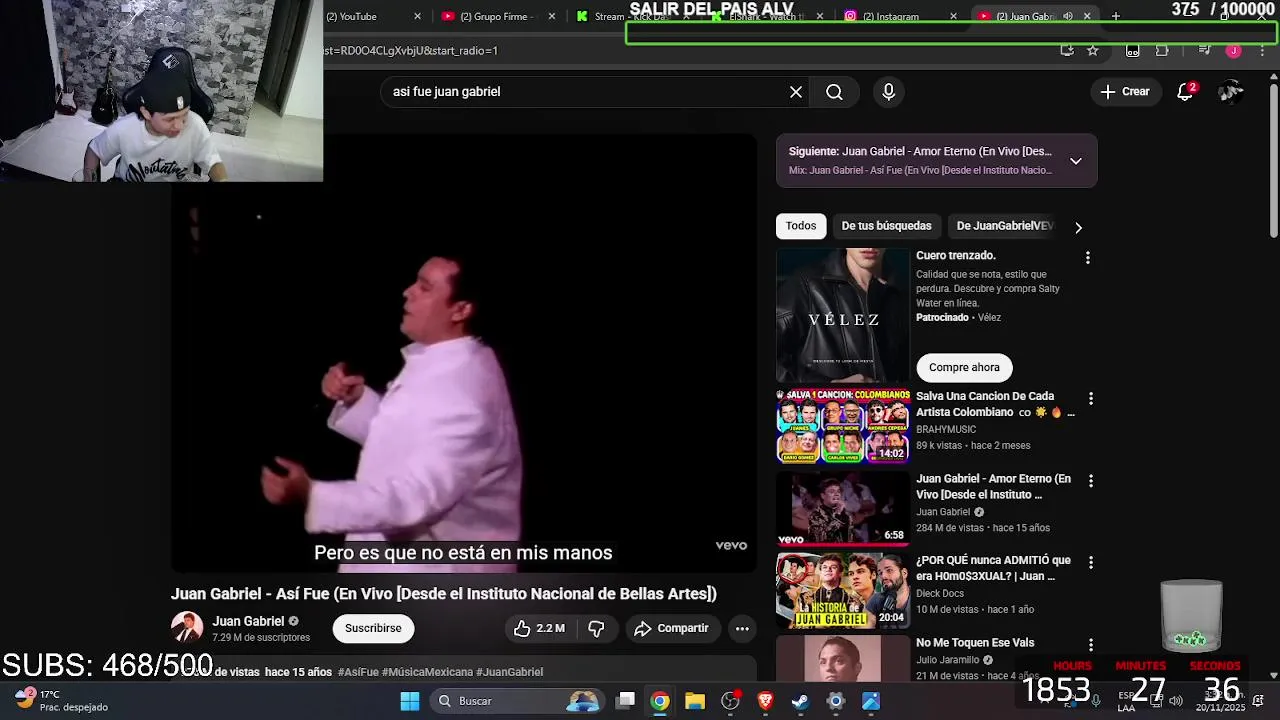Viewport: 1280px width, 720px height.
Task: Expand the Siguiente mix playlist panel
Action: [1076, 161]
